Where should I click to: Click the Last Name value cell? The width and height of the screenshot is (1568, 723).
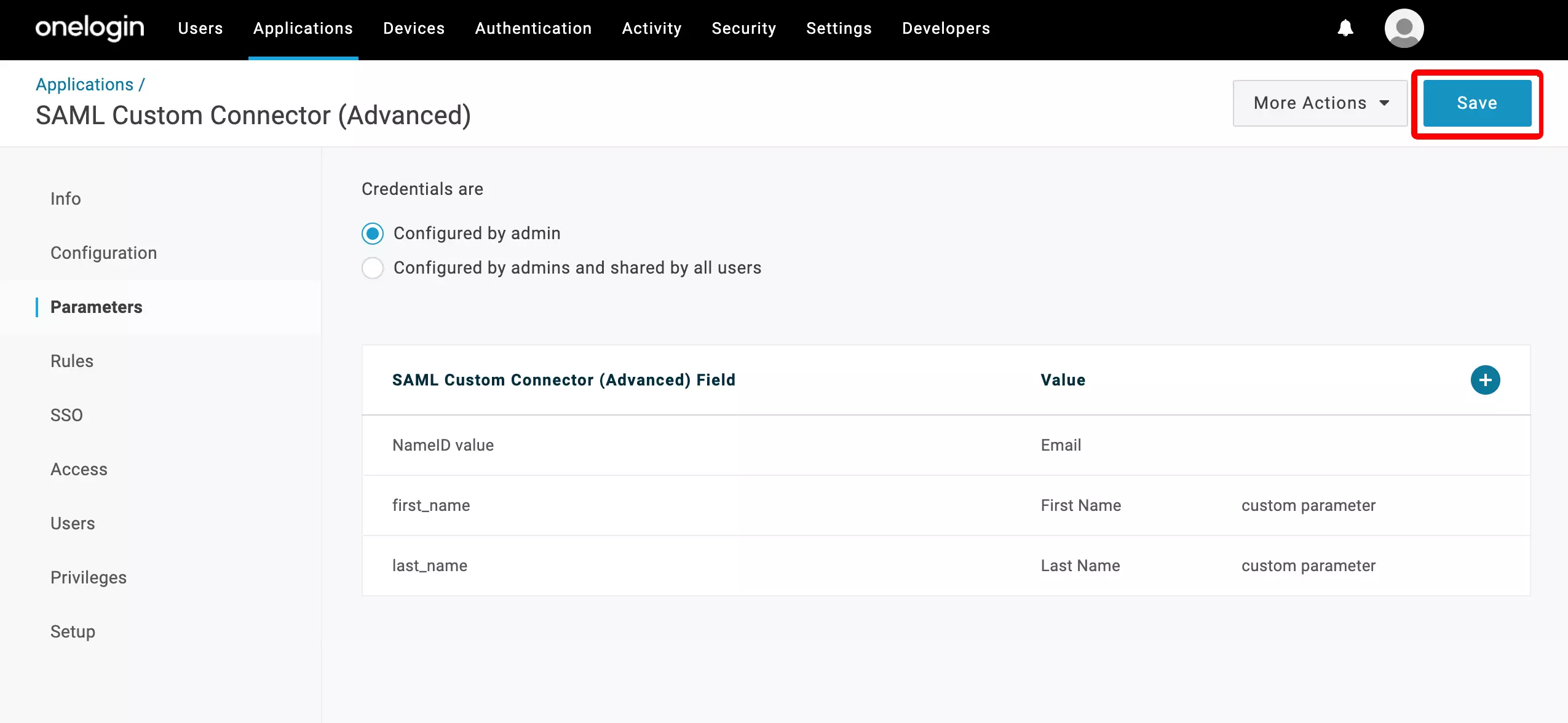(x=1080, y=566)
